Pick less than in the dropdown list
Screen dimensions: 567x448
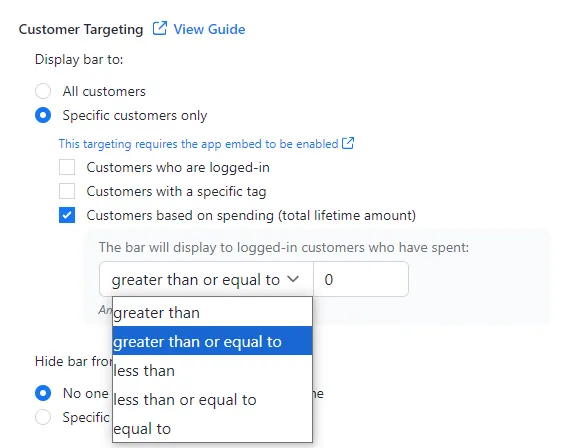click(x=212, y=370)
